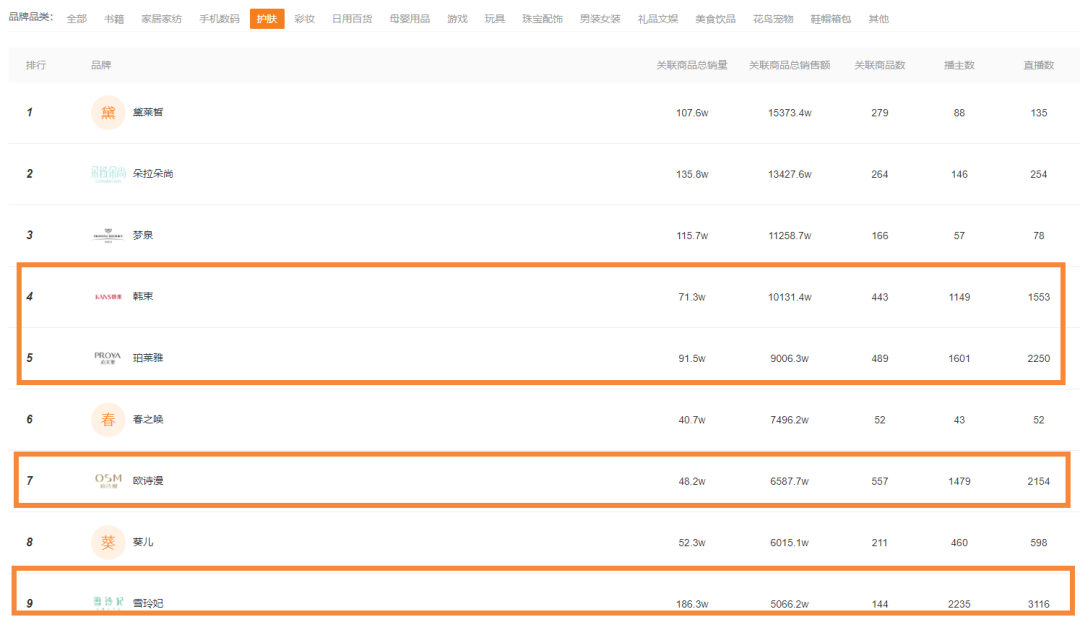1080x617 pixels.
Task: Open the 其他 category
Action: 878,19
